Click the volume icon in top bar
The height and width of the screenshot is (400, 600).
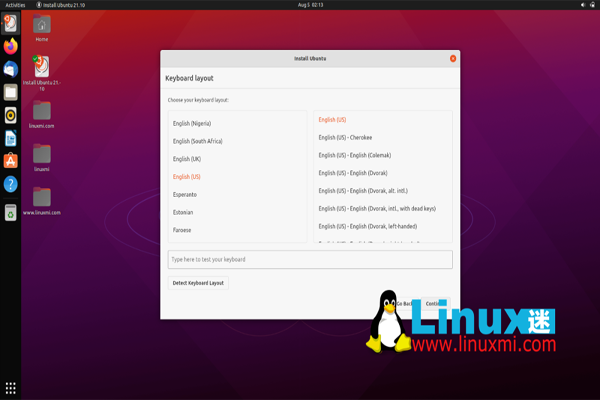coord(583,5)
